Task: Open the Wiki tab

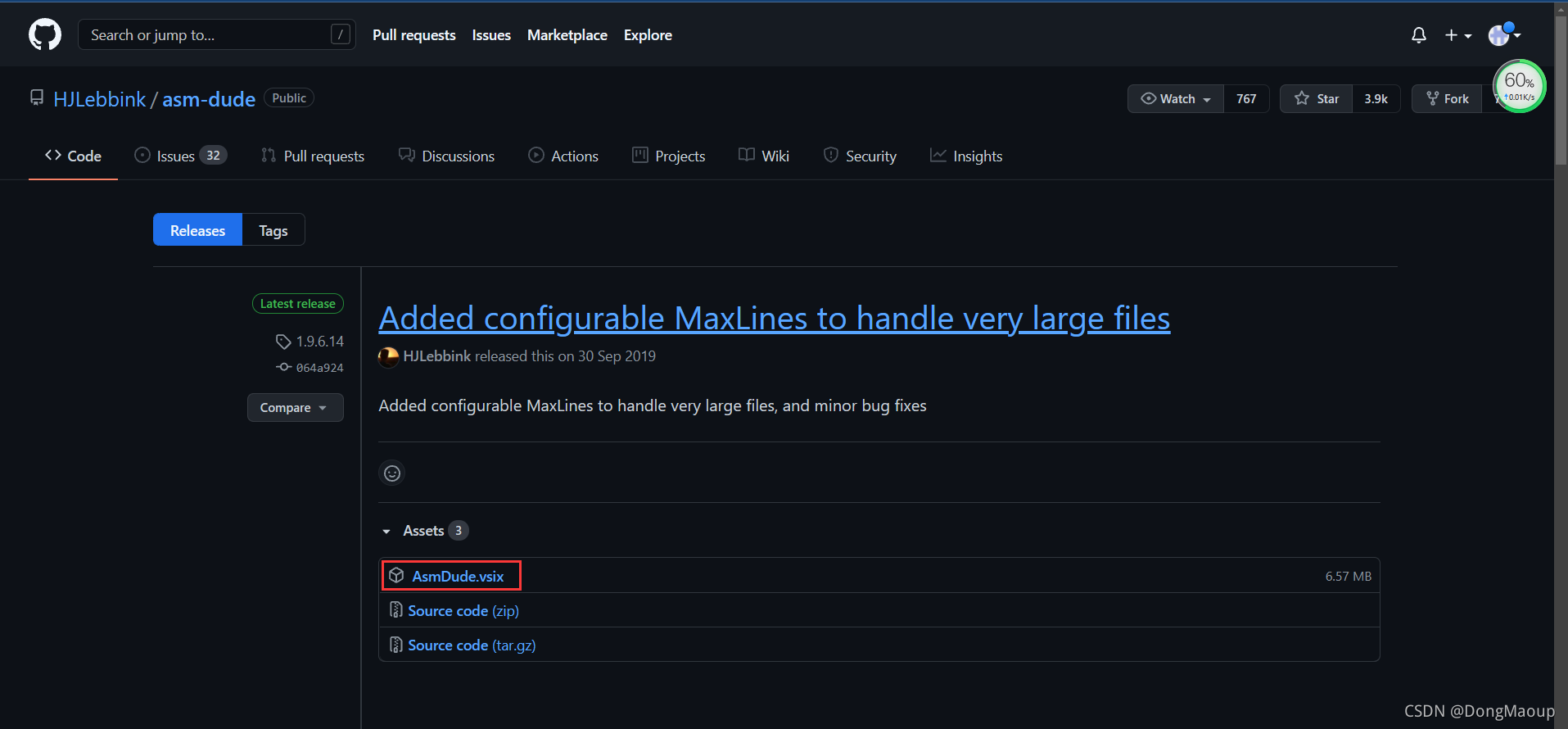Action: (x=764, y=156)
